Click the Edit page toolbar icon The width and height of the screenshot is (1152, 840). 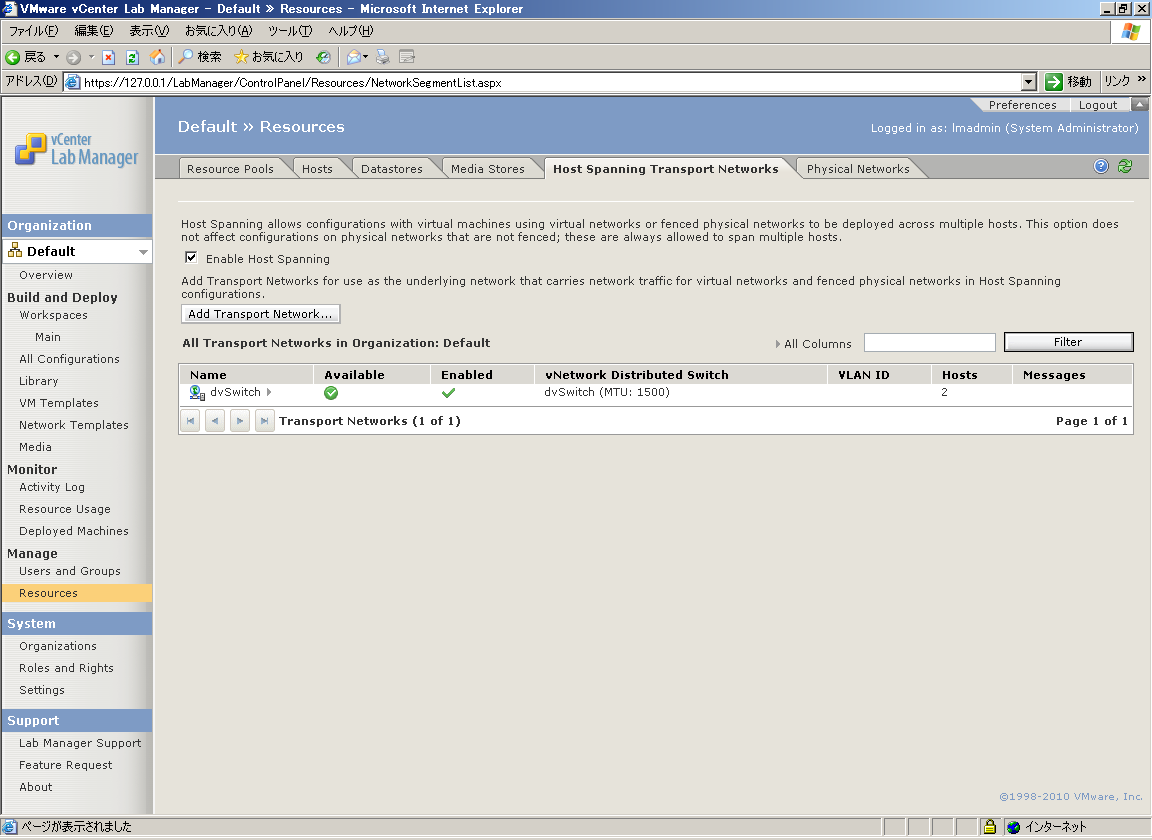pos(407,57)
